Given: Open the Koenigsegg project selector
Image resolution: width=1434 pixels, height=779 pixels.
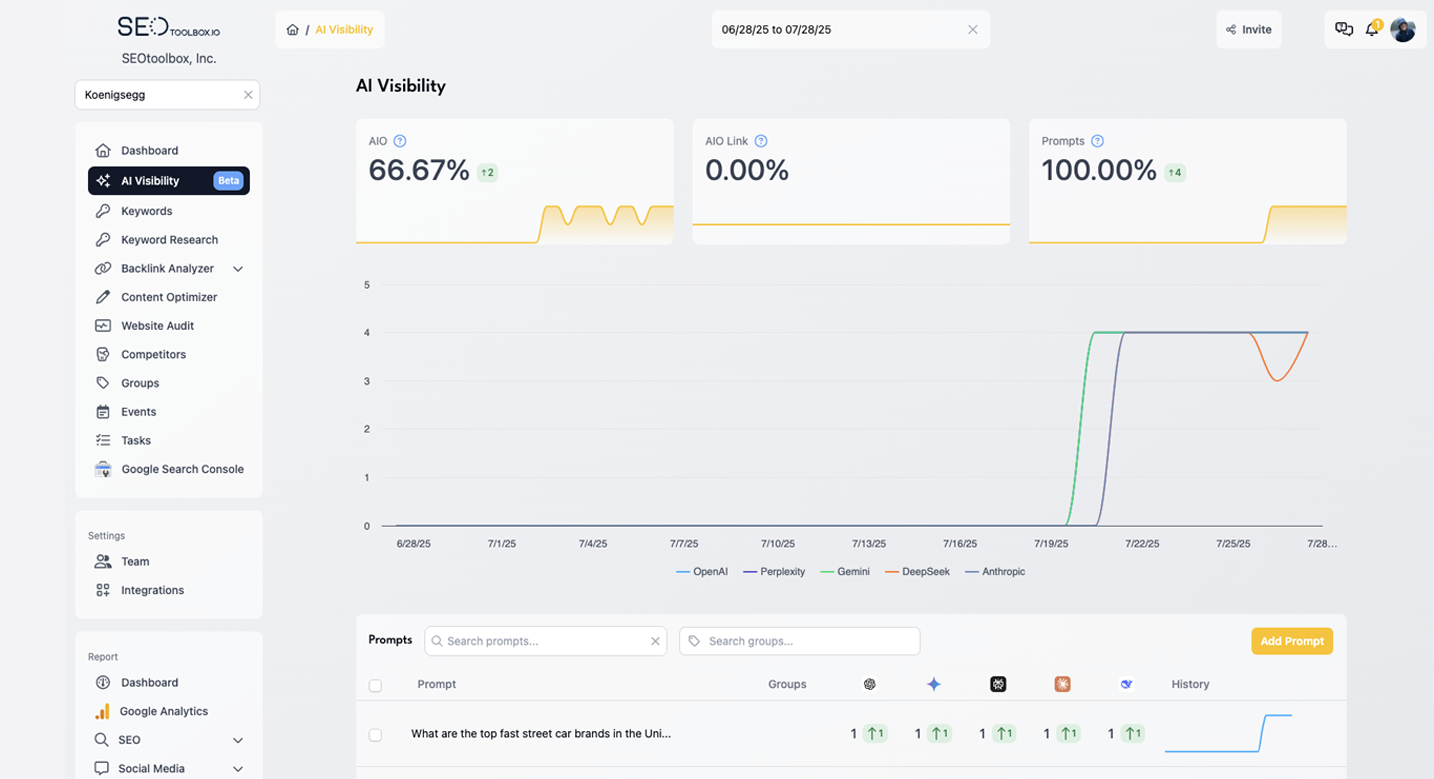Looking at the screenshot, I should coord(167,95).
